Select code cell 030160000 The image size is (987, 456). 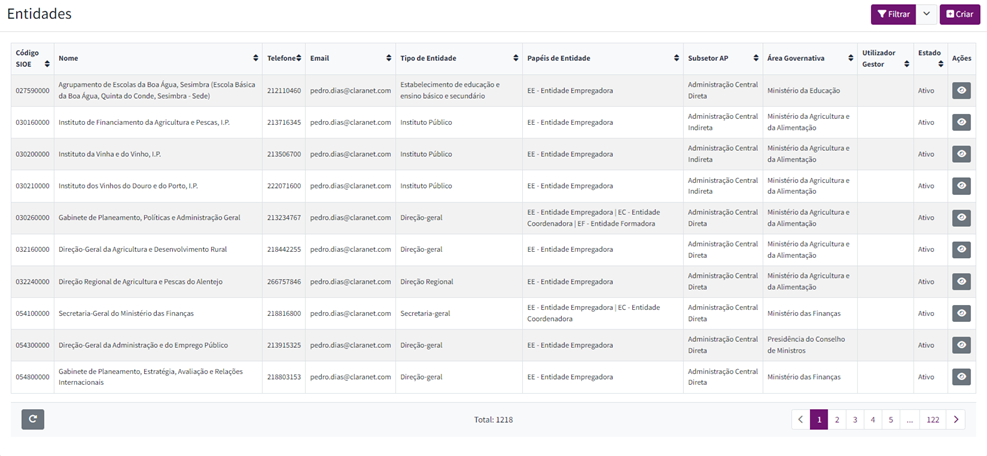click(32, 123)
